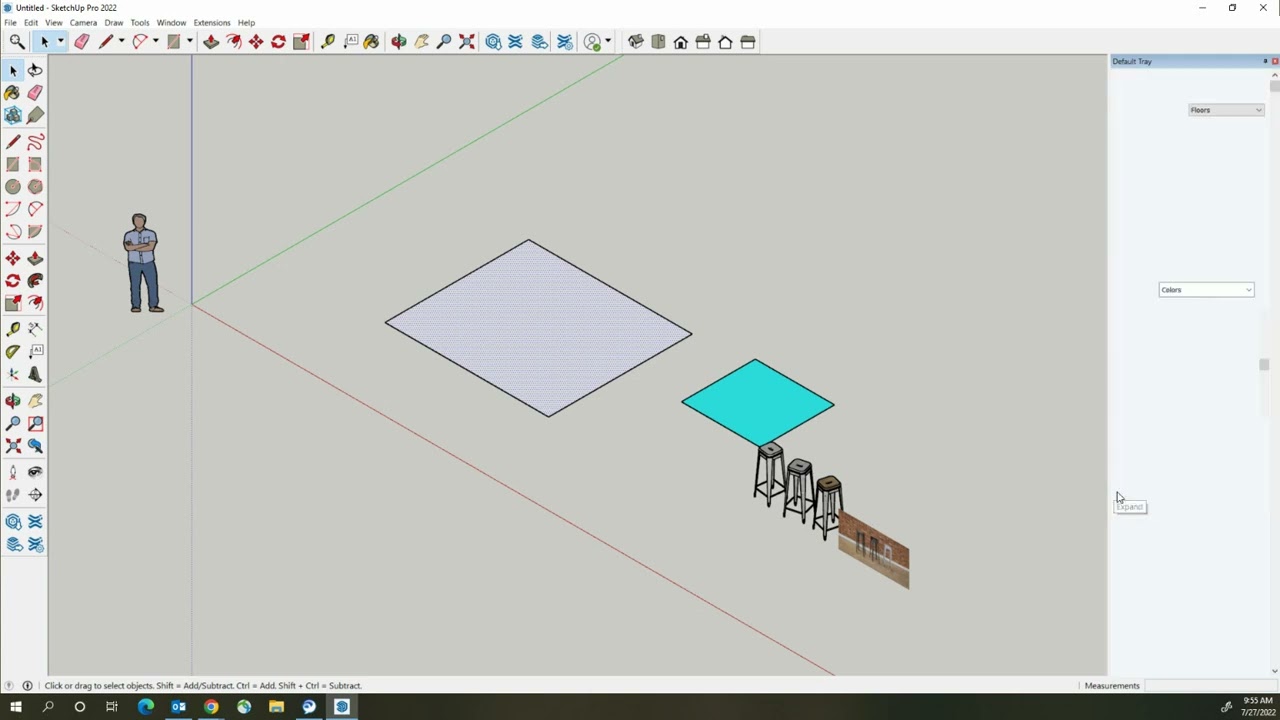The image size is (1280, 720).
Task: Click the Section Plane tool in left toolbar
Action: (x=35, y=495)
